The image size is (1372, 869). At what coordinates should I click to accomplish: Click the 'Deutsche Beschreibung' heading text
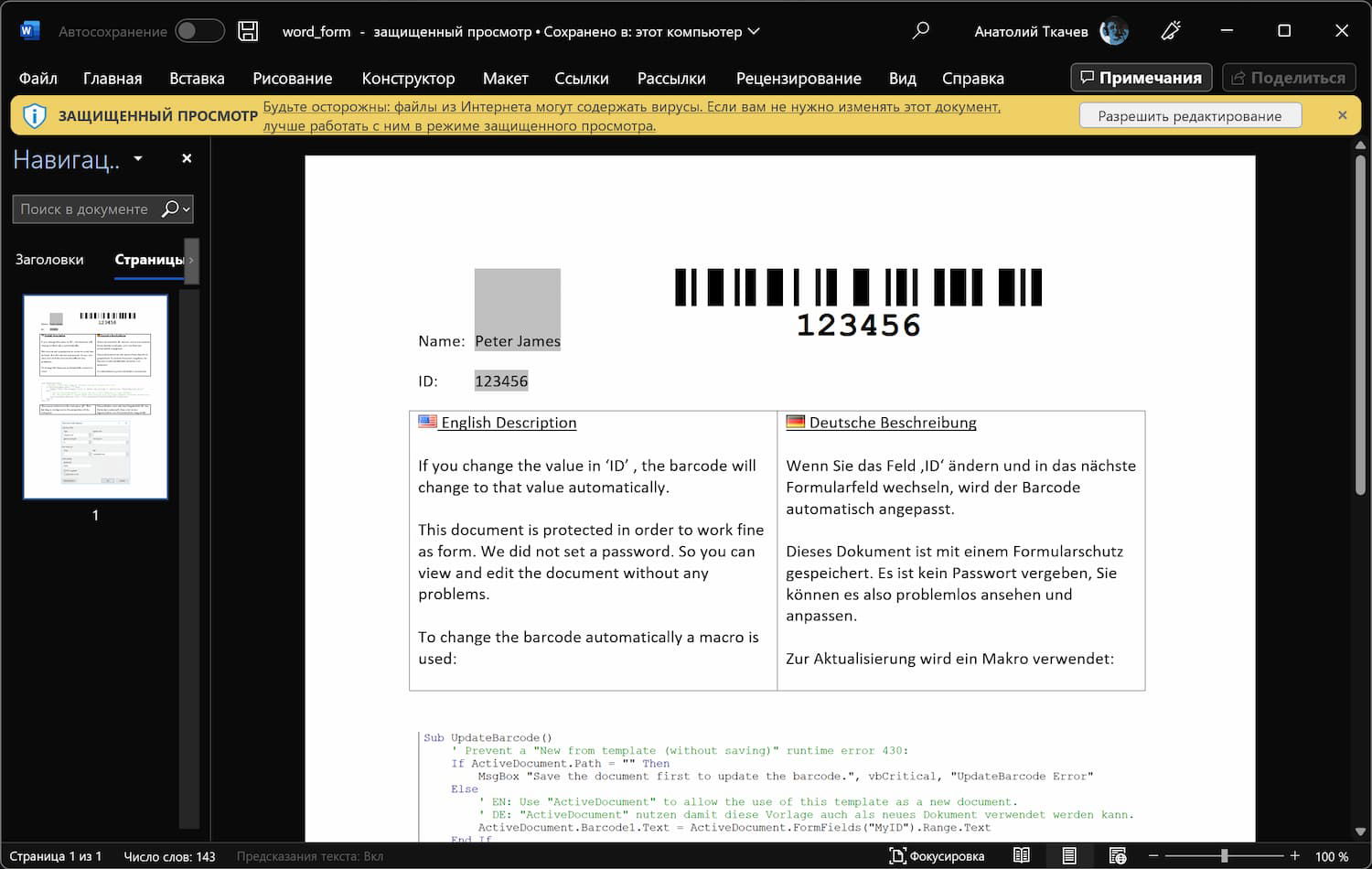tap(893, 423)
